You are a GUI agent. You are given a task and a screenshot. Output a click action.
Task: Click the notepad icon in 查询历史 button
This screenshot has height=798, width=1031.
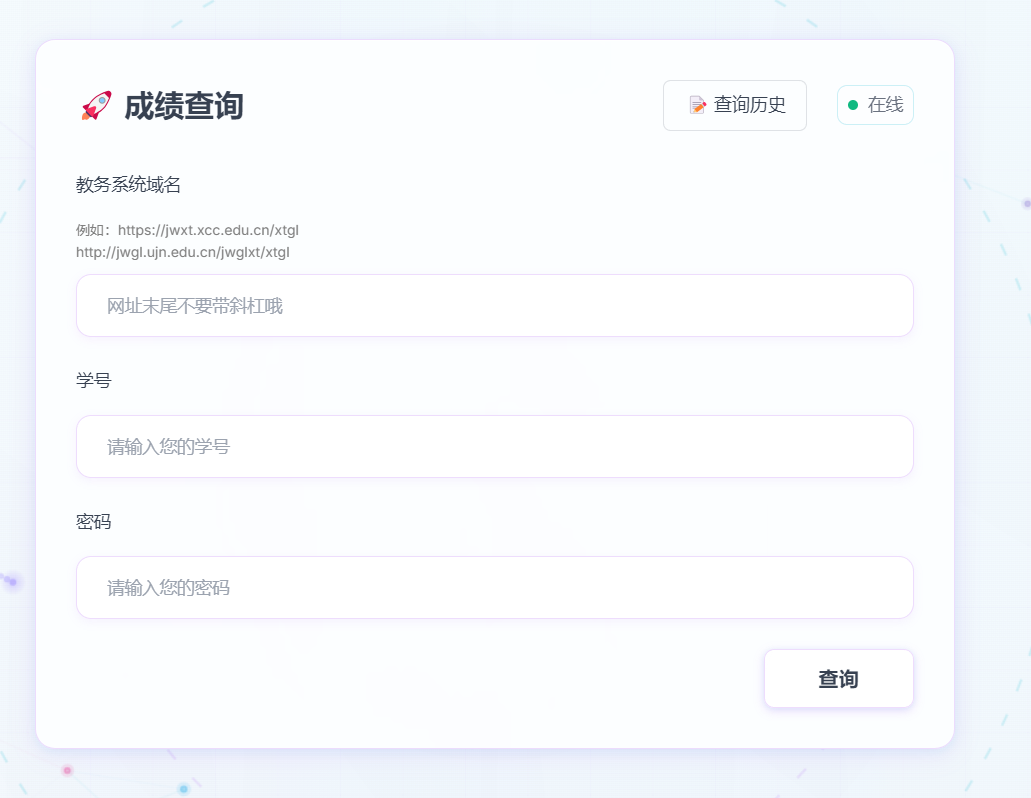[x=698, y=105]
